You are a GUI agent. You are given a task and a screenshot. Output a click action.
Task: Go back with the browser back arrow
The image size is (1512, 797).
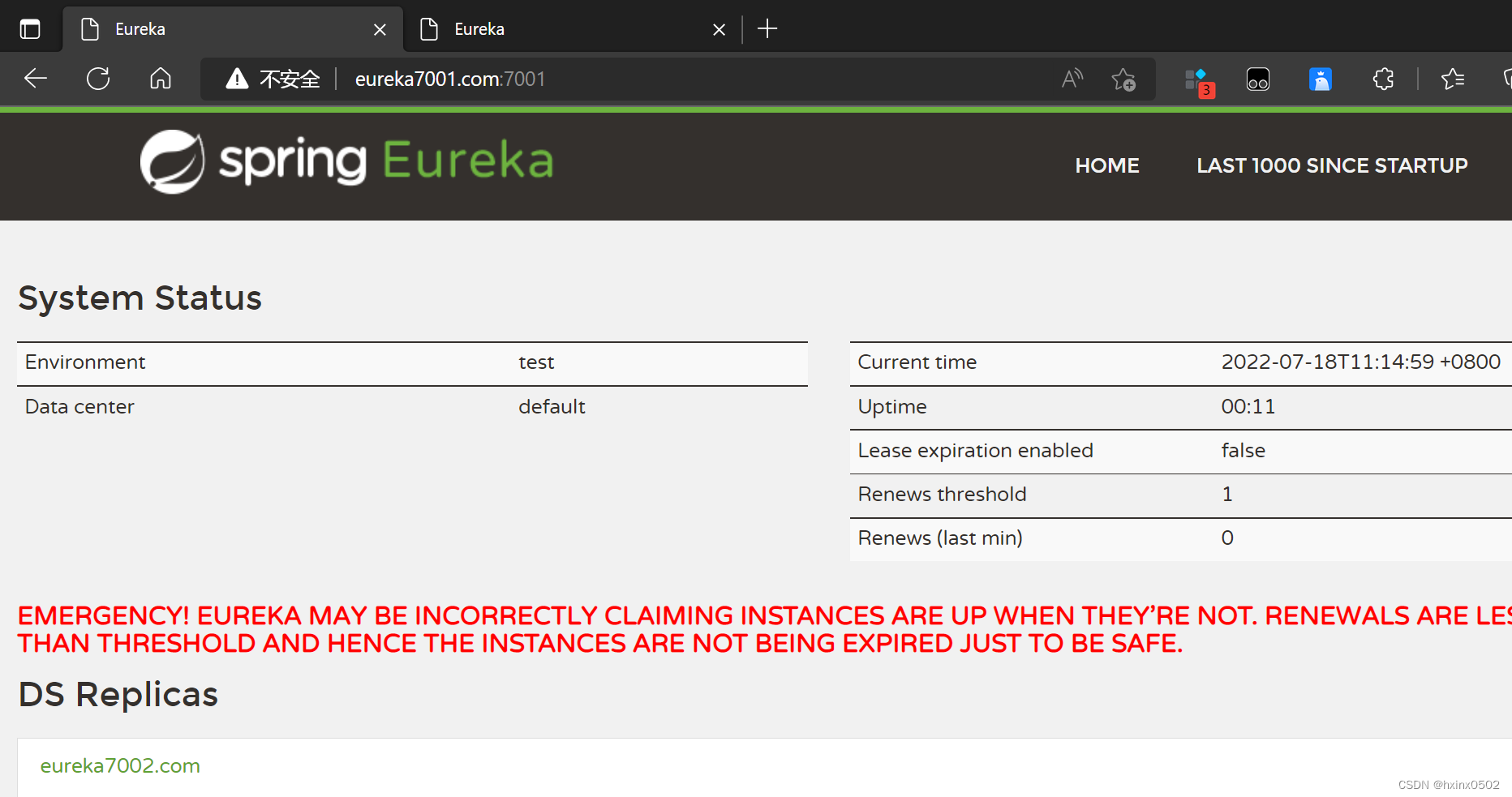pos(36,79)
